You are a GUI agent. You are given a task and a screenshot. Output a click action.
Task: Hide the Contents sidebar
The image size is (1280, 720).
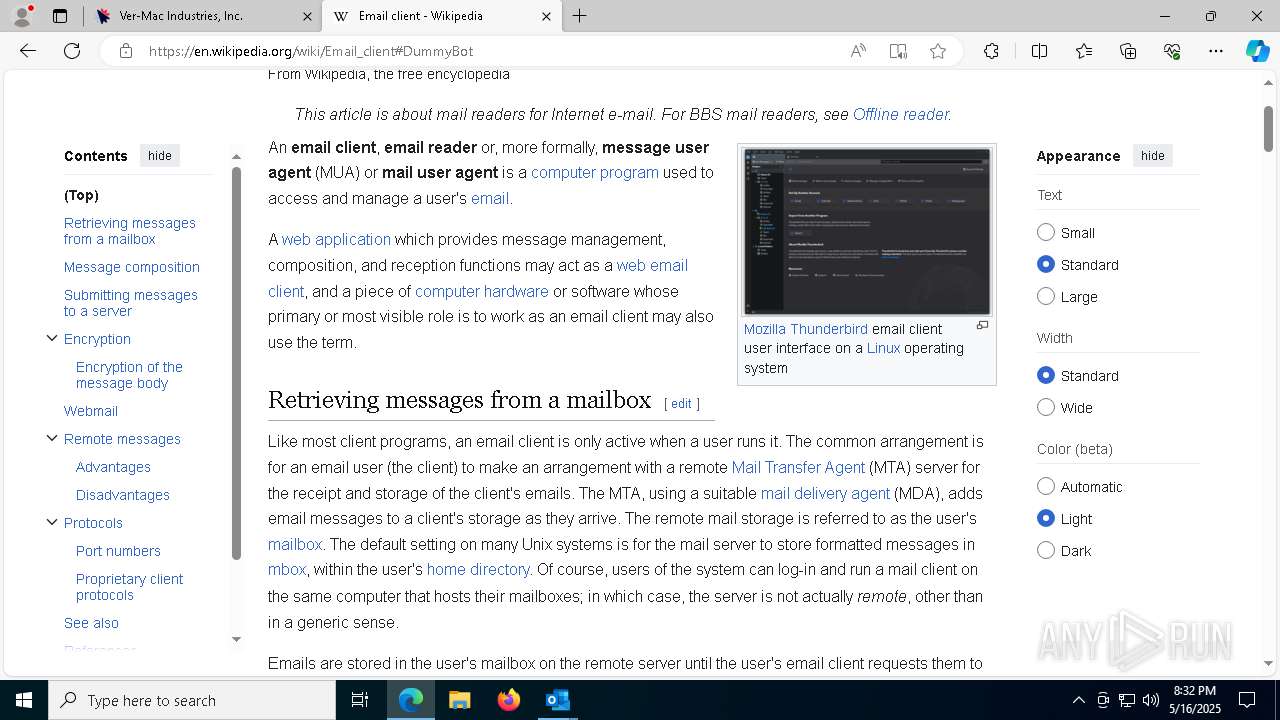160,155
